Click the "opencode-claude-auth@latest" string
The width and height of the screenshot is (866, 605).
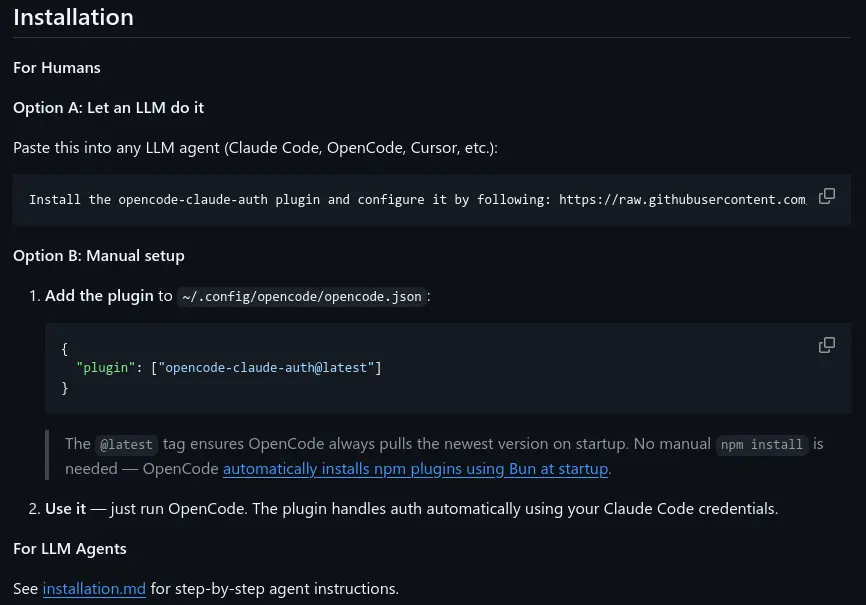click(266, 367)
